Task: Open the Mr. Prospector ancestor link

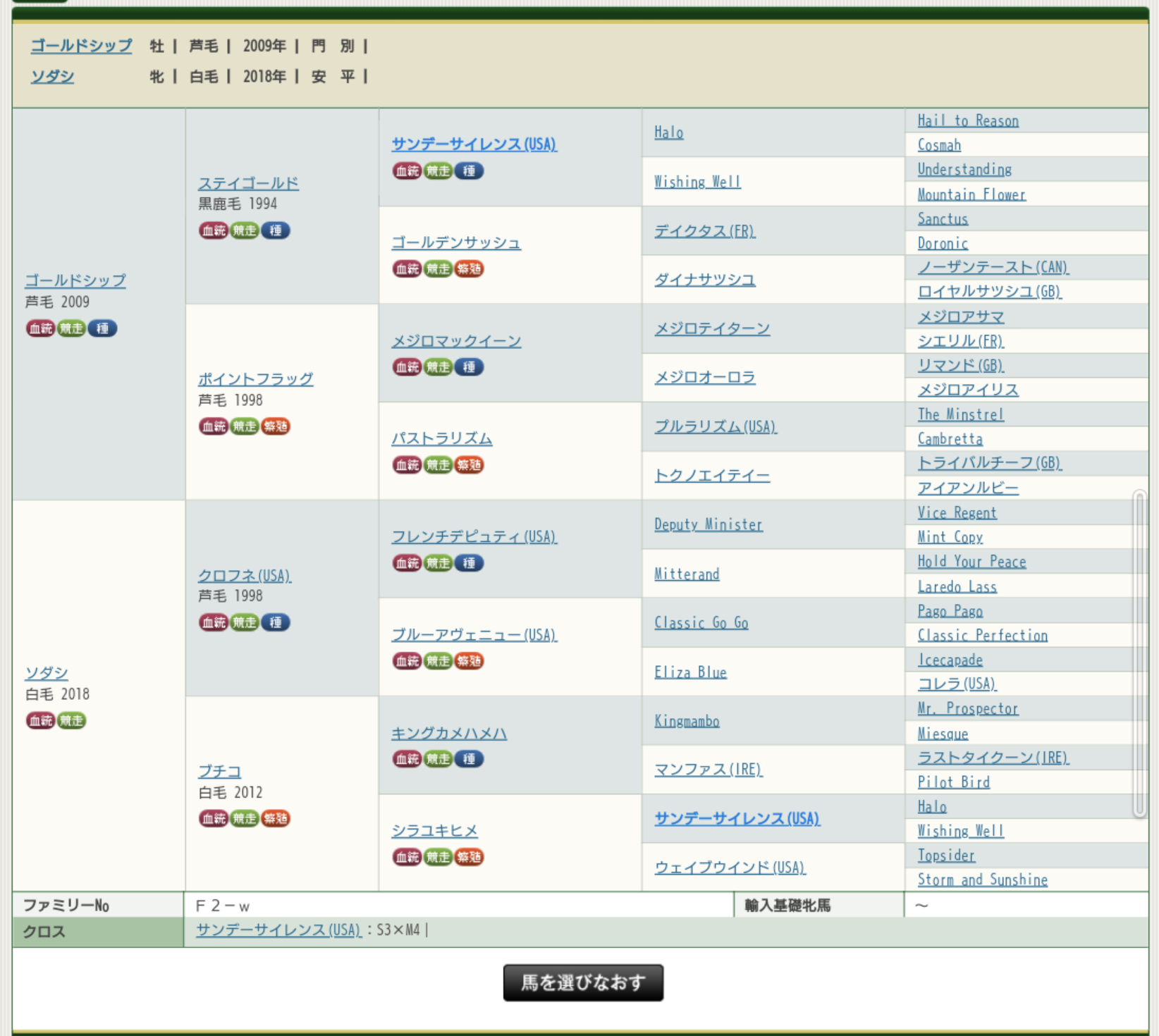Action: [x=967, y=708]
